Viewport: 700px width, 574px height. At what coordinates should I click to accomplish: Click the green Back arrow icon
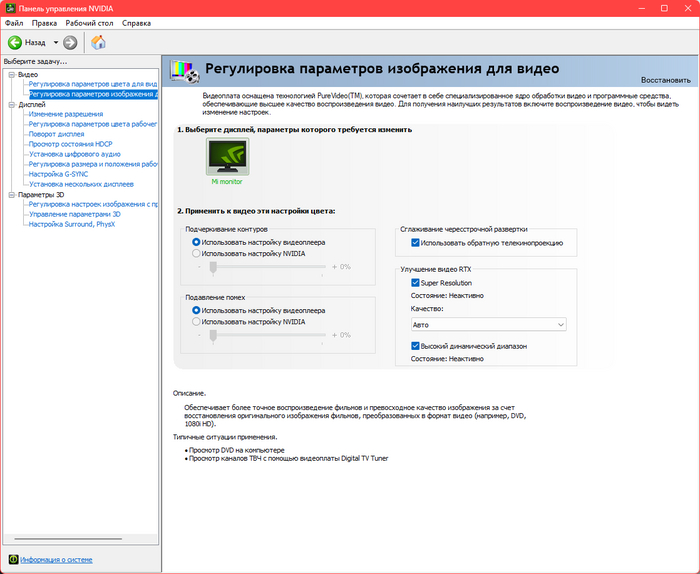coord(15,42)
